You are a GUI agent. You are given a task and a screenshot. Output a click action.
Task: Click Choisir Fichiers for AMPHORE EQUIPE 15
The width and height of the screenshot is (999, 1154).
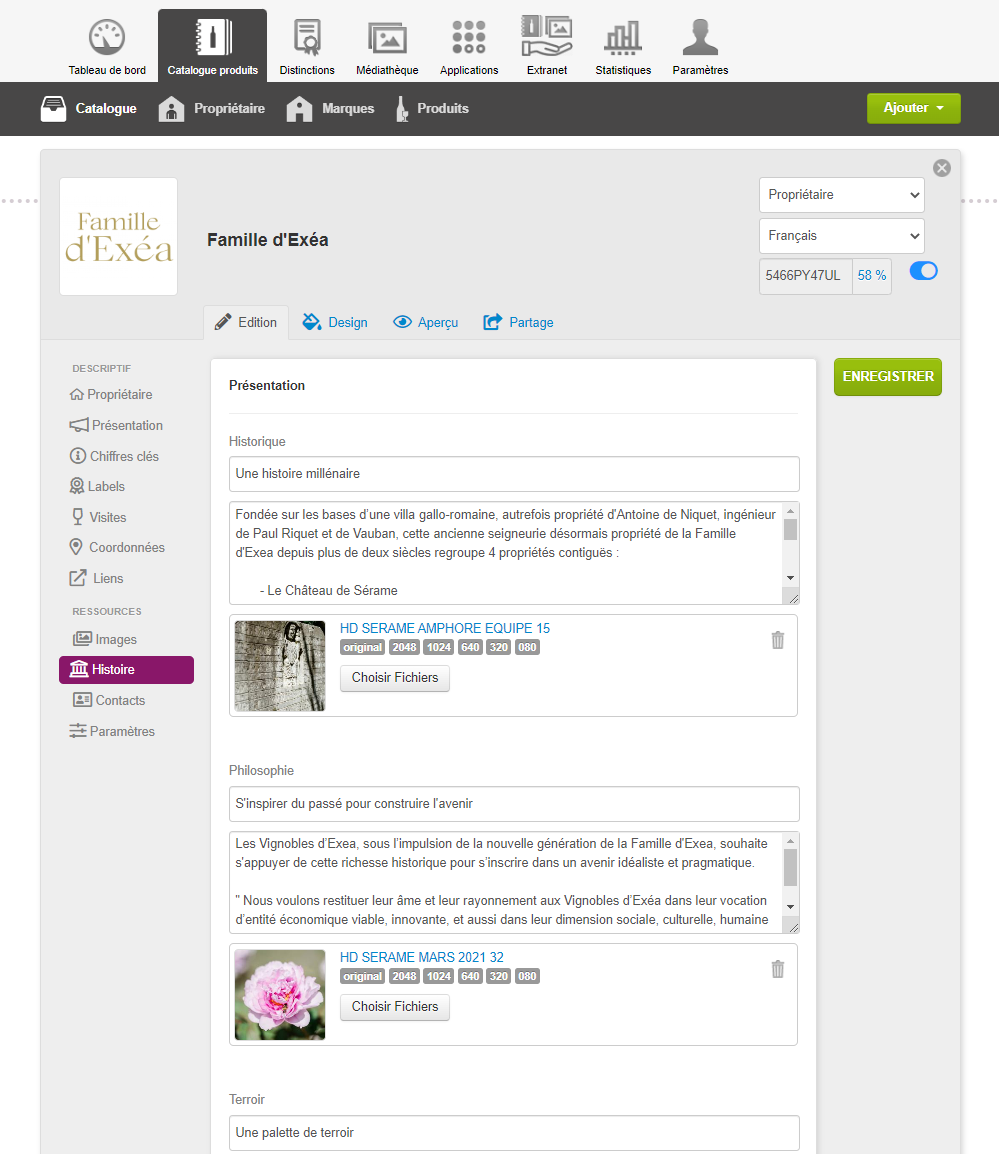[395, 678]
